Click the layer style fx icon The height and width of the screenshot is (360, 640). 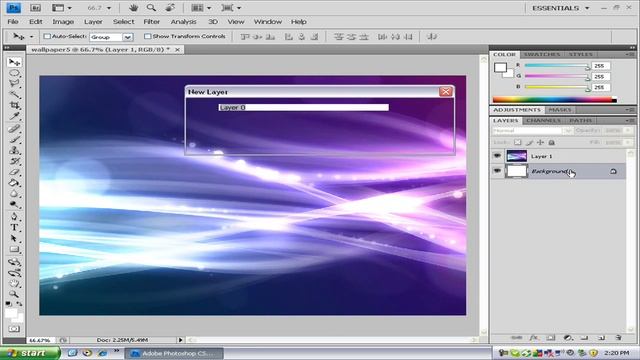coord(534,338)
